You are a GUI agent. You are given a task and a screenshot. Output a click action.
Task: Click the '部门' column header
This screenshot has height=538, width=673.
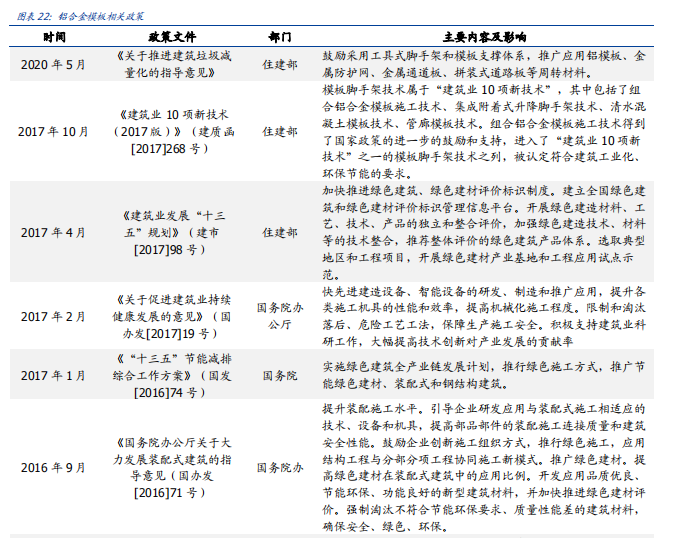click(280, 35)
